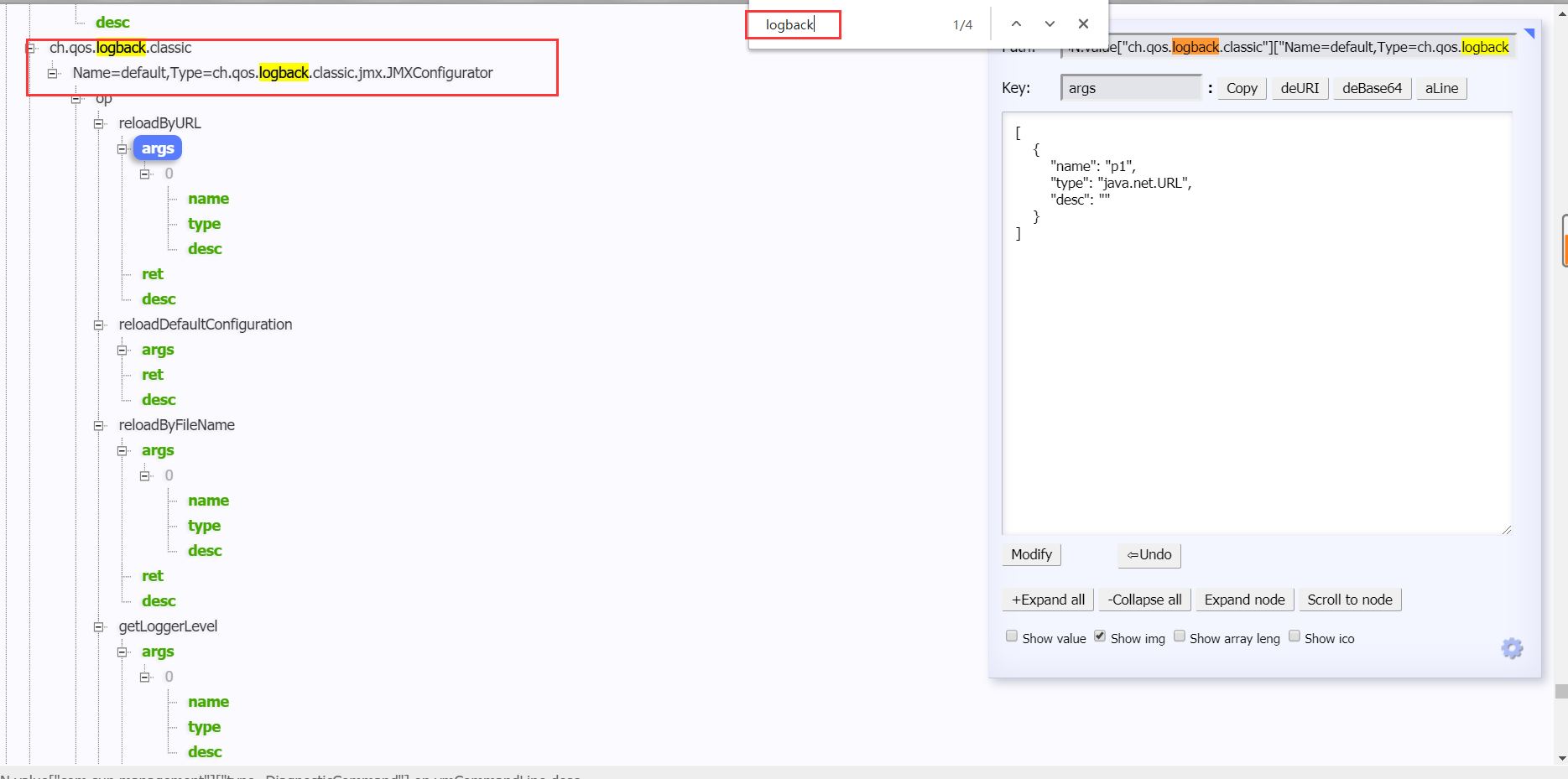
Task: Select desc key under reloadDefaultConfiguration
Action: click(x=159, y=400)
